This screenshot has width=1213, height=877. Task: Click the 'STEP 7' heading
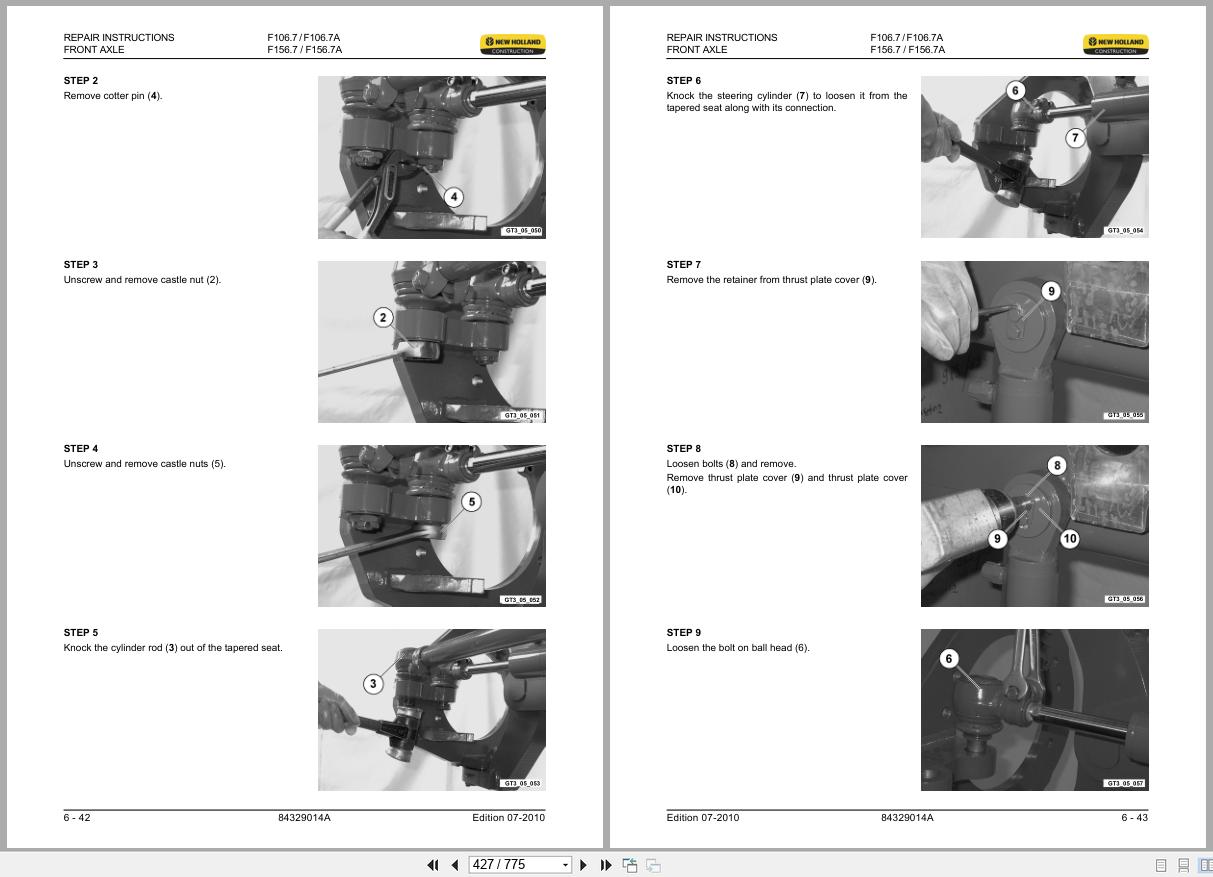click(684, 265)
